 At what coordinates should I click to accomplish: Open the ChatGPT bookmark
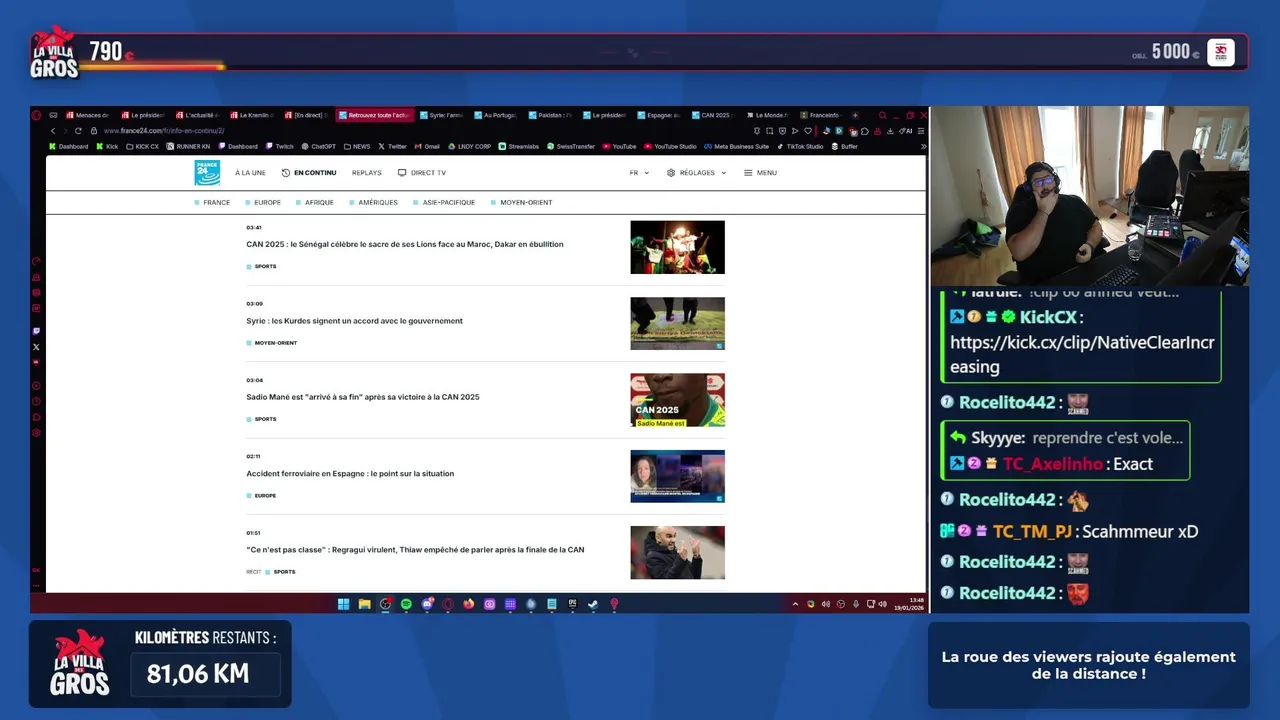(x=319, y=146)
